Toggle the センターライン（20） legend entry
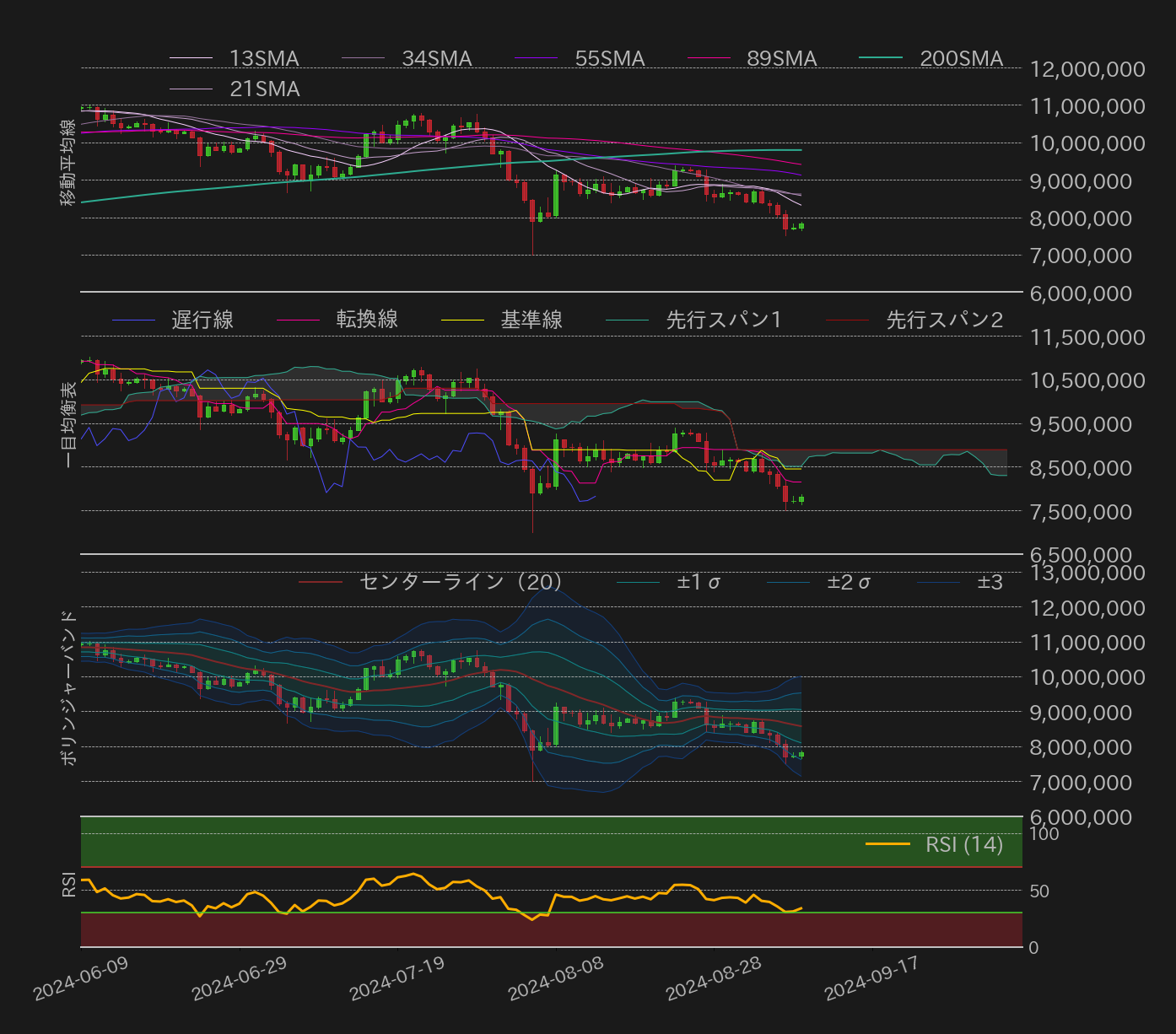This screenshot has width=1176, height=1034. [x=430, y=582]
